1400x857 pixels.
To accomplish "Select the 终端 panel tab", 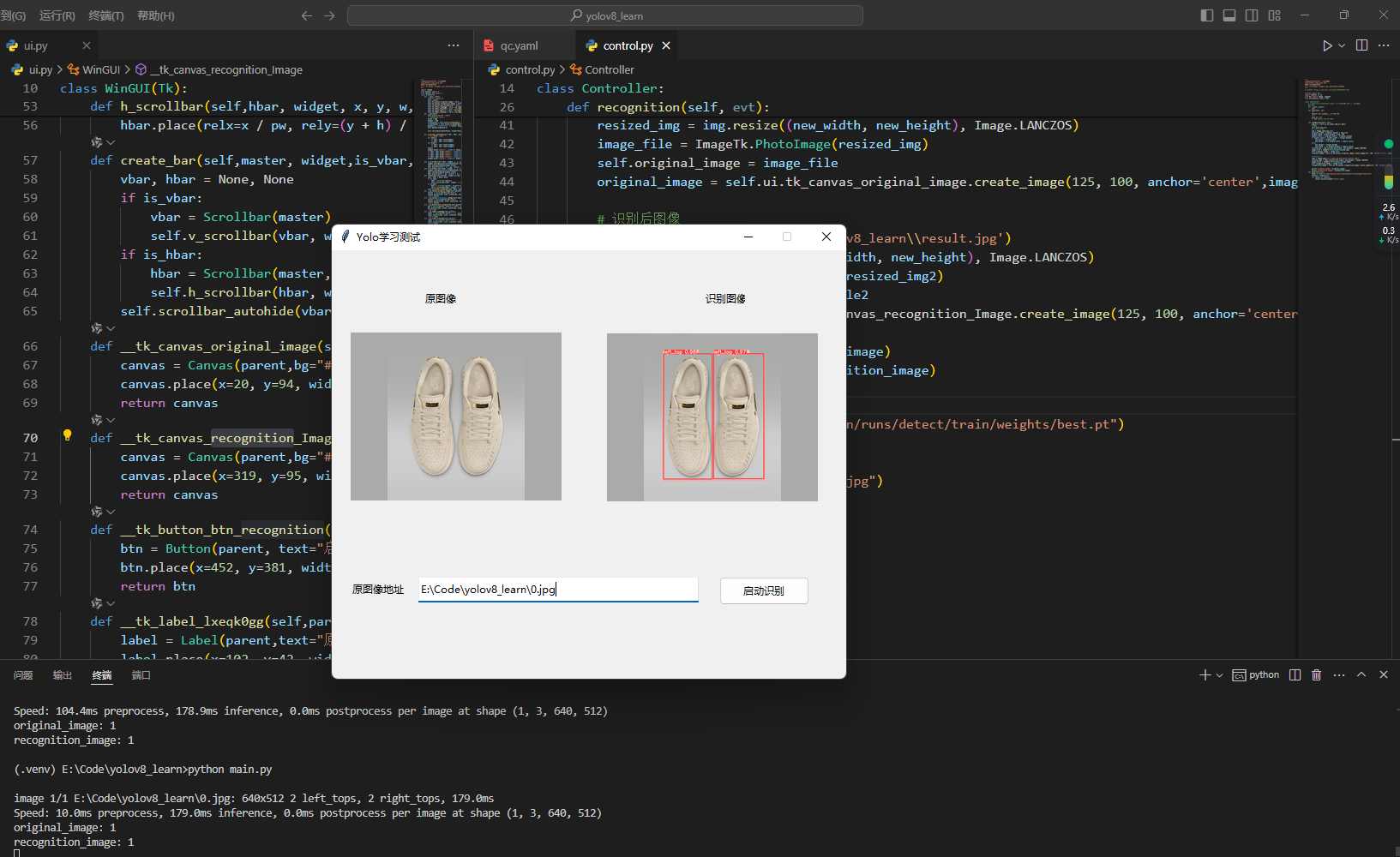I will tap(102, 675).
